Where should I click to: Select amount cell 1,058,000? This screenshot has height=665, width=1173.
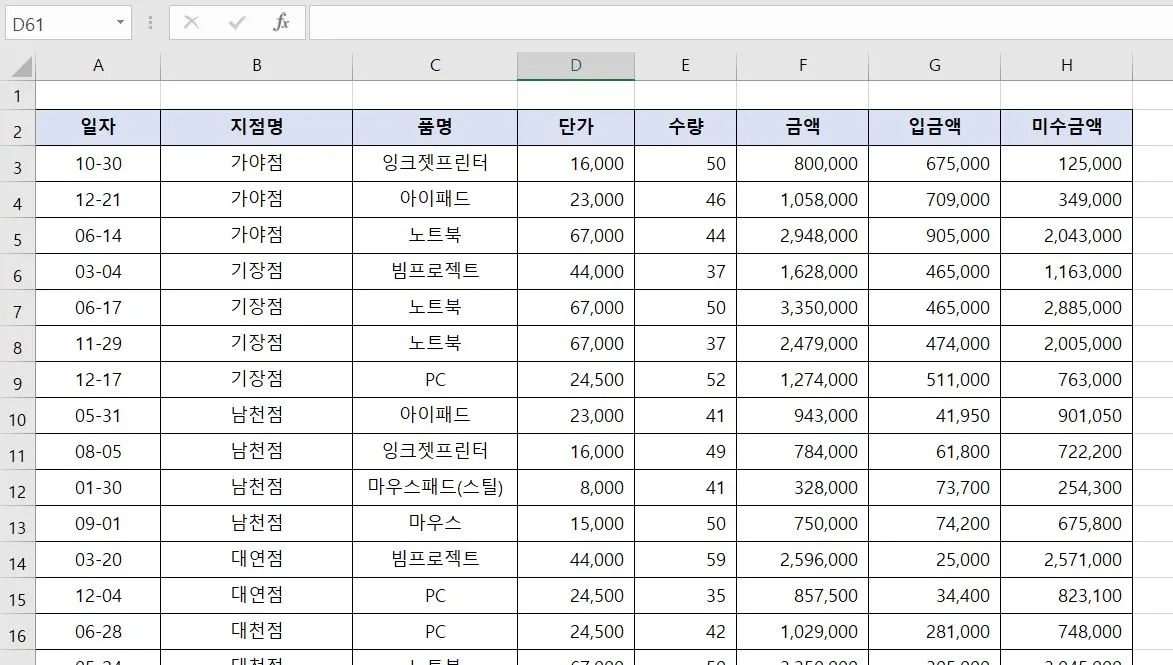tap(803, 200)
